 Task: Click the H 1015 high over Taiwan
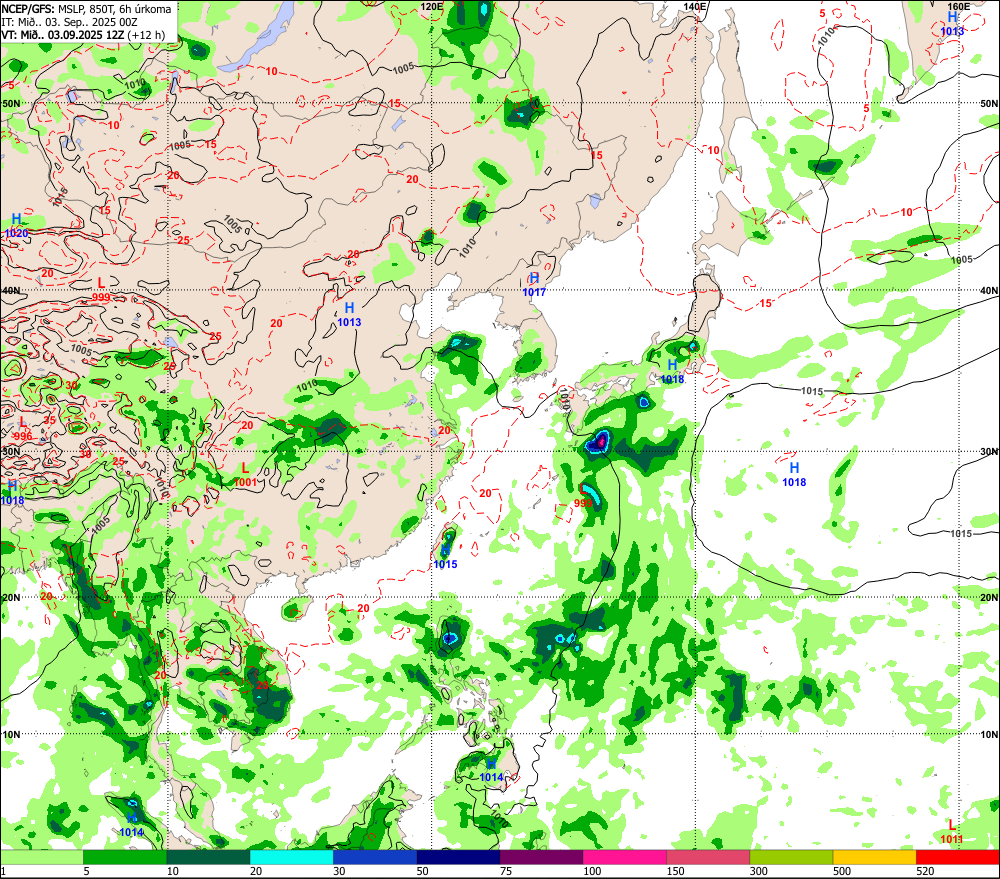(445, 557)
